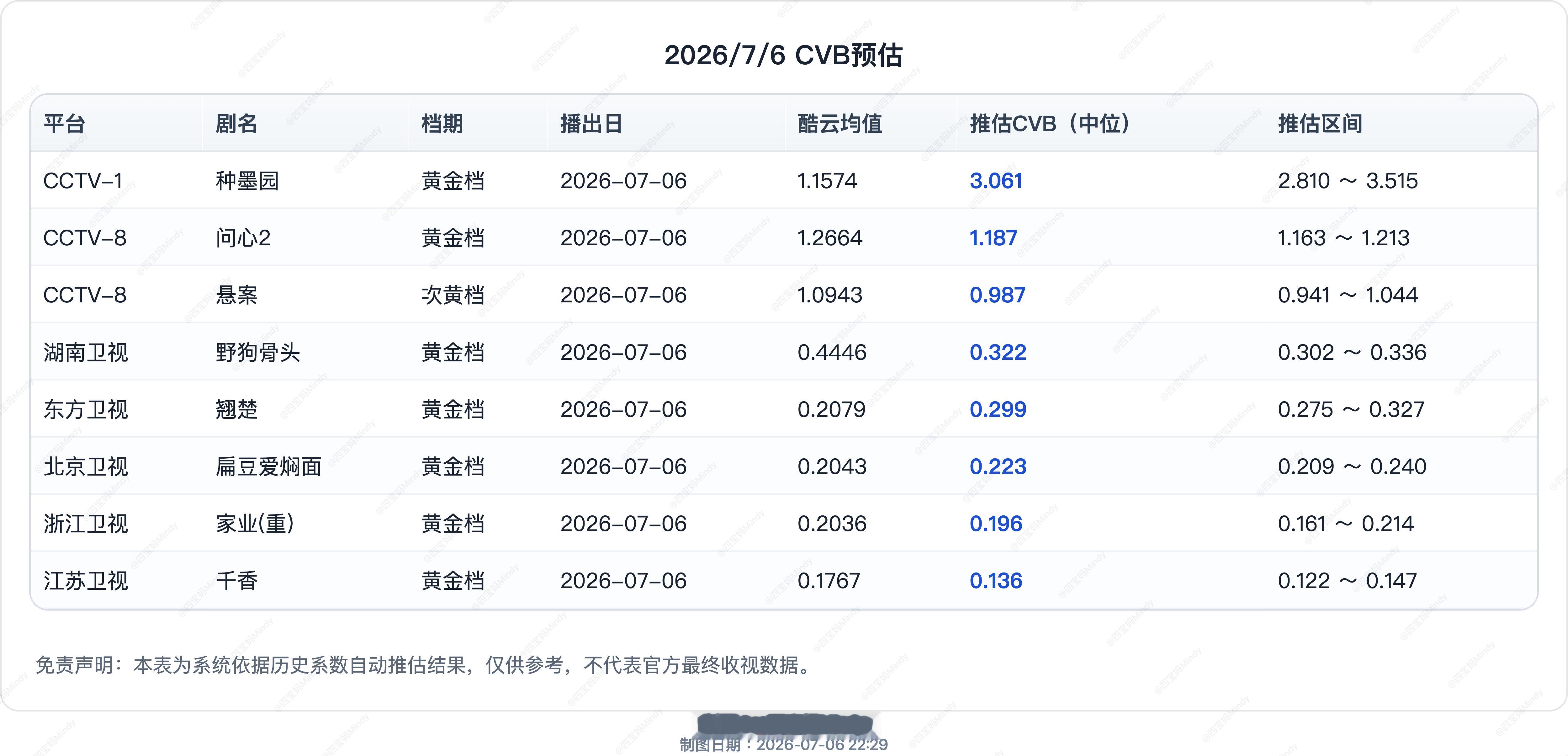Select the drama name '千香'

(x=236, y=581)
